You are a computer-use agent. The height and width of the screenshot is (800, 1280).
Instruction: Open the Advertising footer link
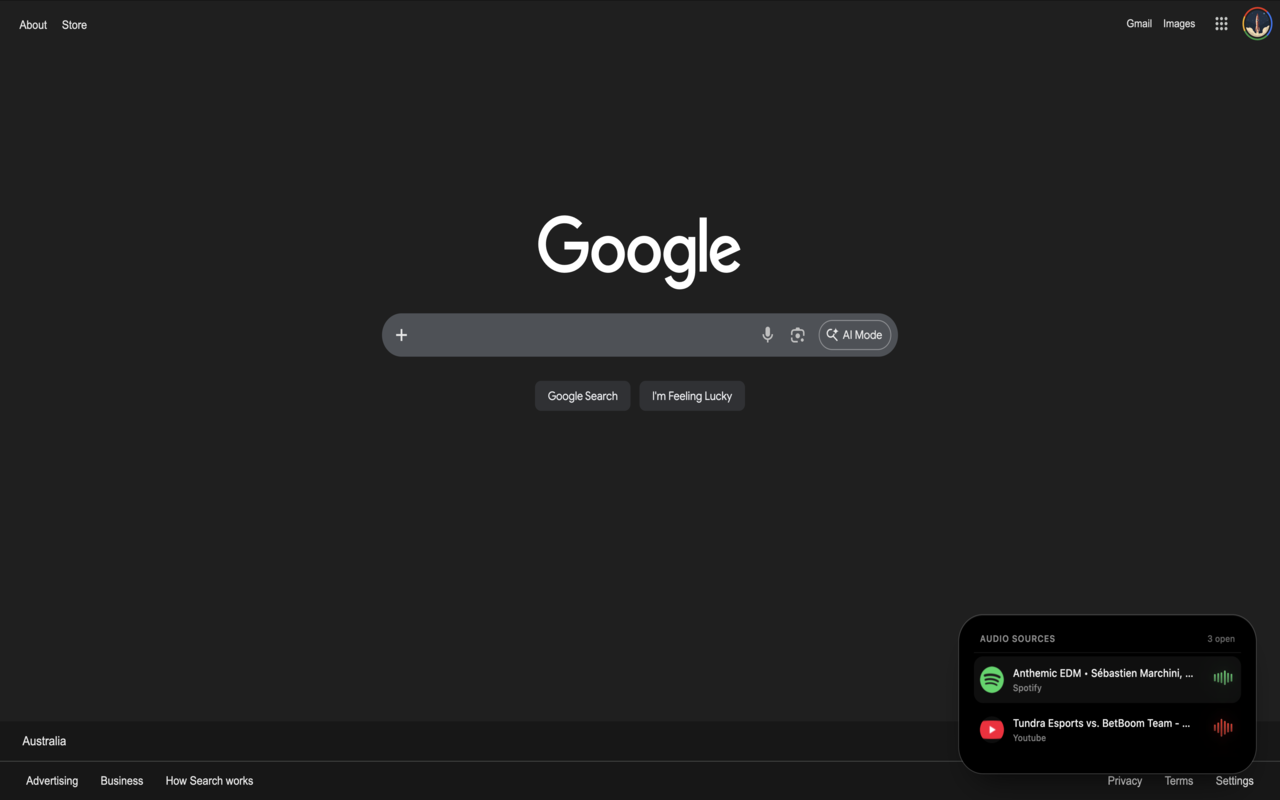coord(52,781)
